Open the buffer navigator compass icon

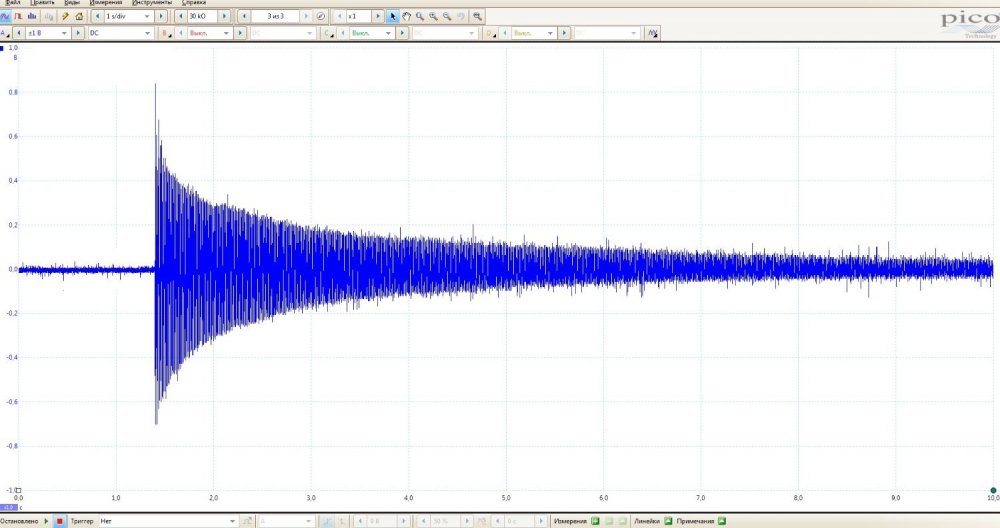pos(320,17)
